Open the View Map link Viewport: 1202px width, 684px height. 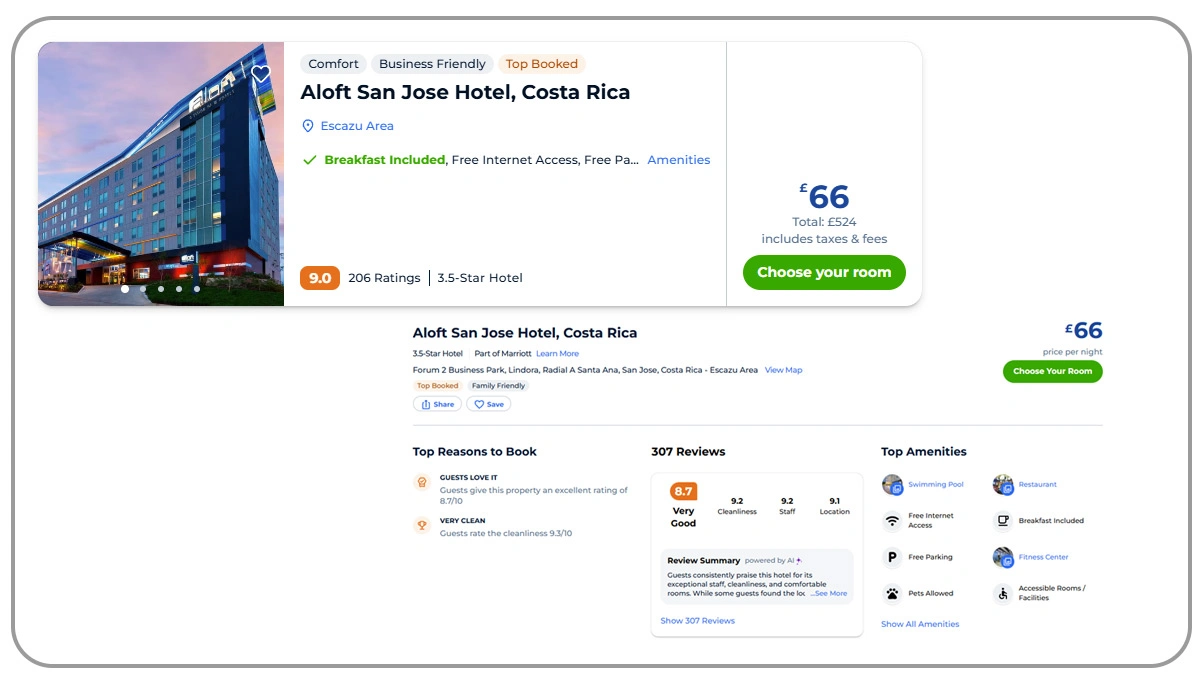tap(783, 370)
